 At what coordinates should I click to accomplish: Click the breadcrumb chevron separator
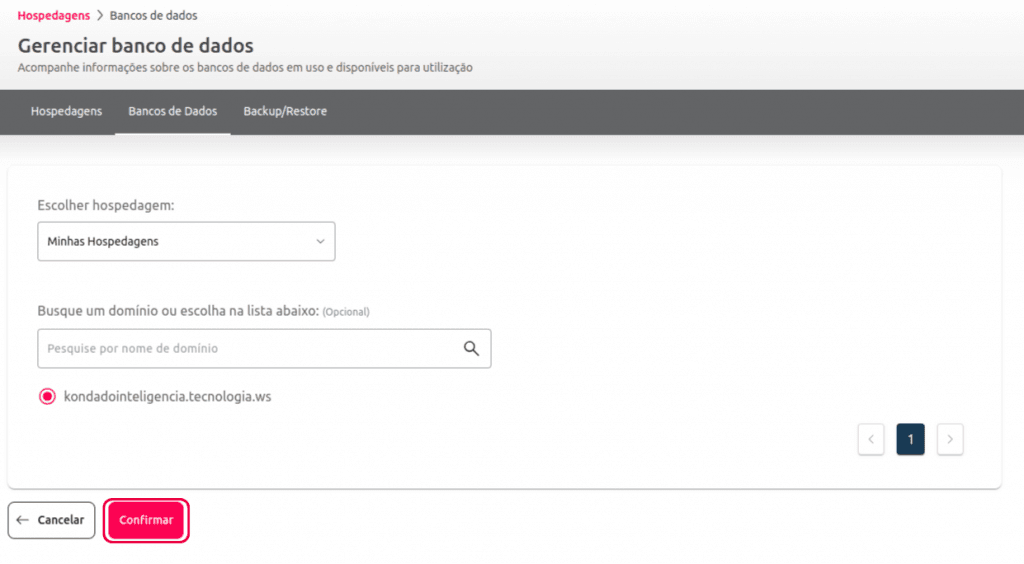[99, 16]
